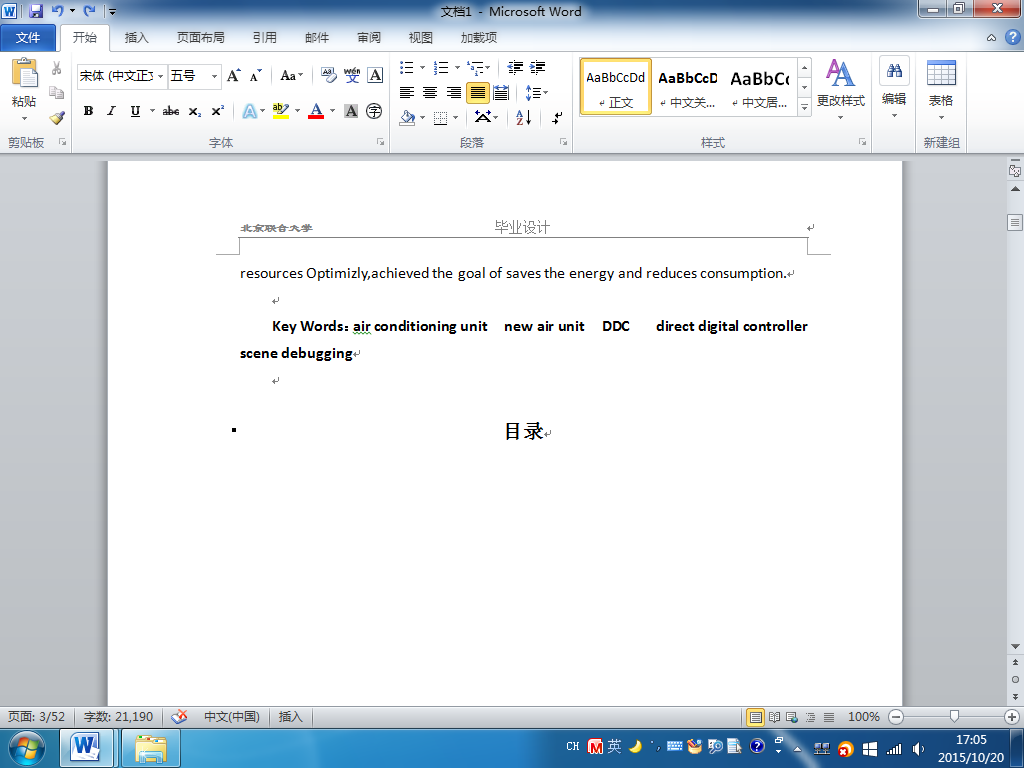The image size is (1024, 768).
Task: Open the Font dialog launcher
Action: (x=380, y=142)
